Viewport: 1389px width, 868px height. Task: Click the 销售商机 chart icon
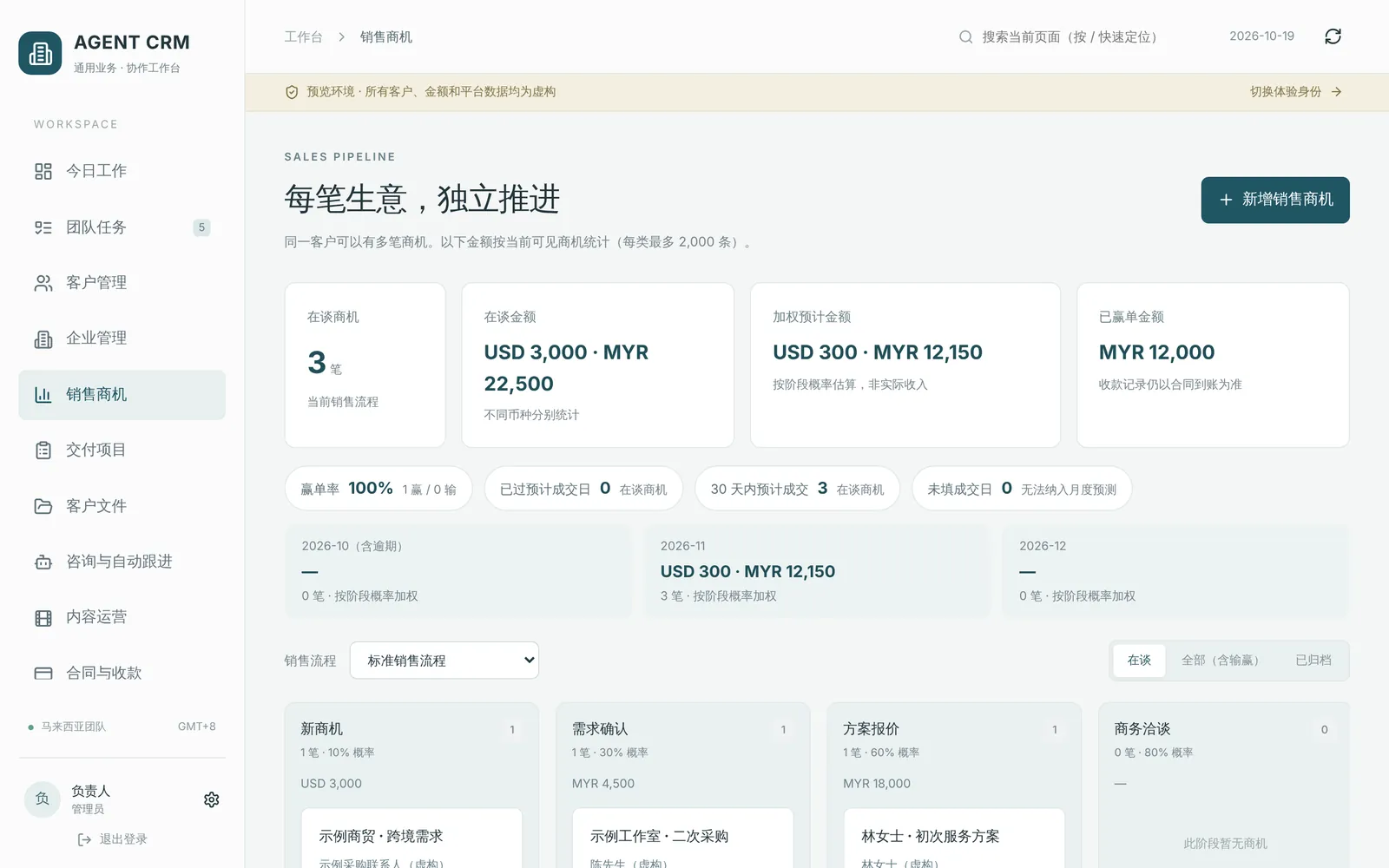[43, 395]
